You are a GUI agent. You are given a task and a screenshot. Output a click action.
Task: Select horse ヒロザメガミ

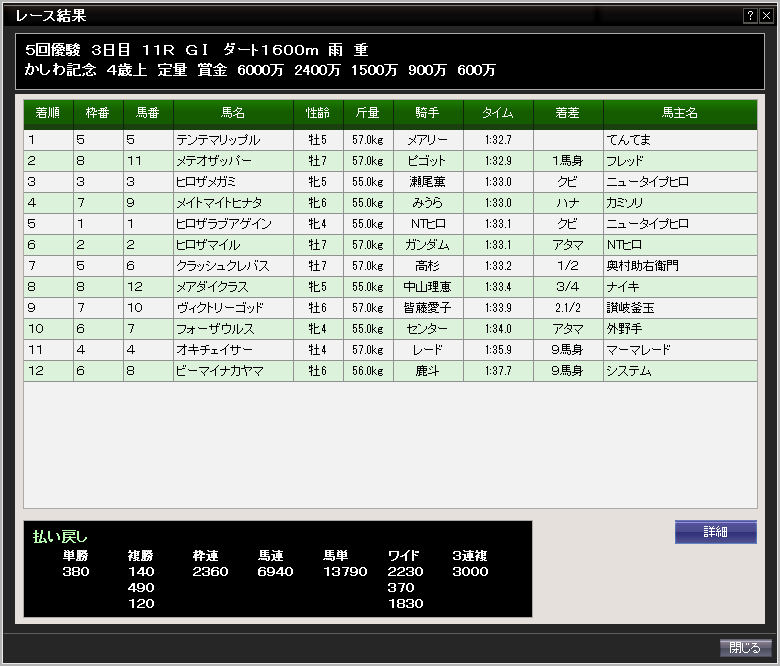click(206, 182)
